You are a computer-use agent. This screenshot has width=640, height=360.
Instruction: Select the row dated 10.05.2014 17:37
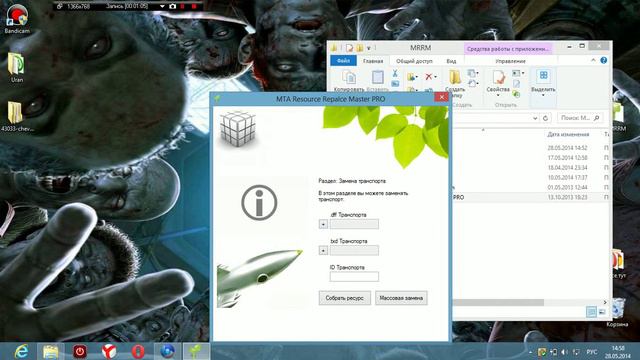[x=531, y=178]
